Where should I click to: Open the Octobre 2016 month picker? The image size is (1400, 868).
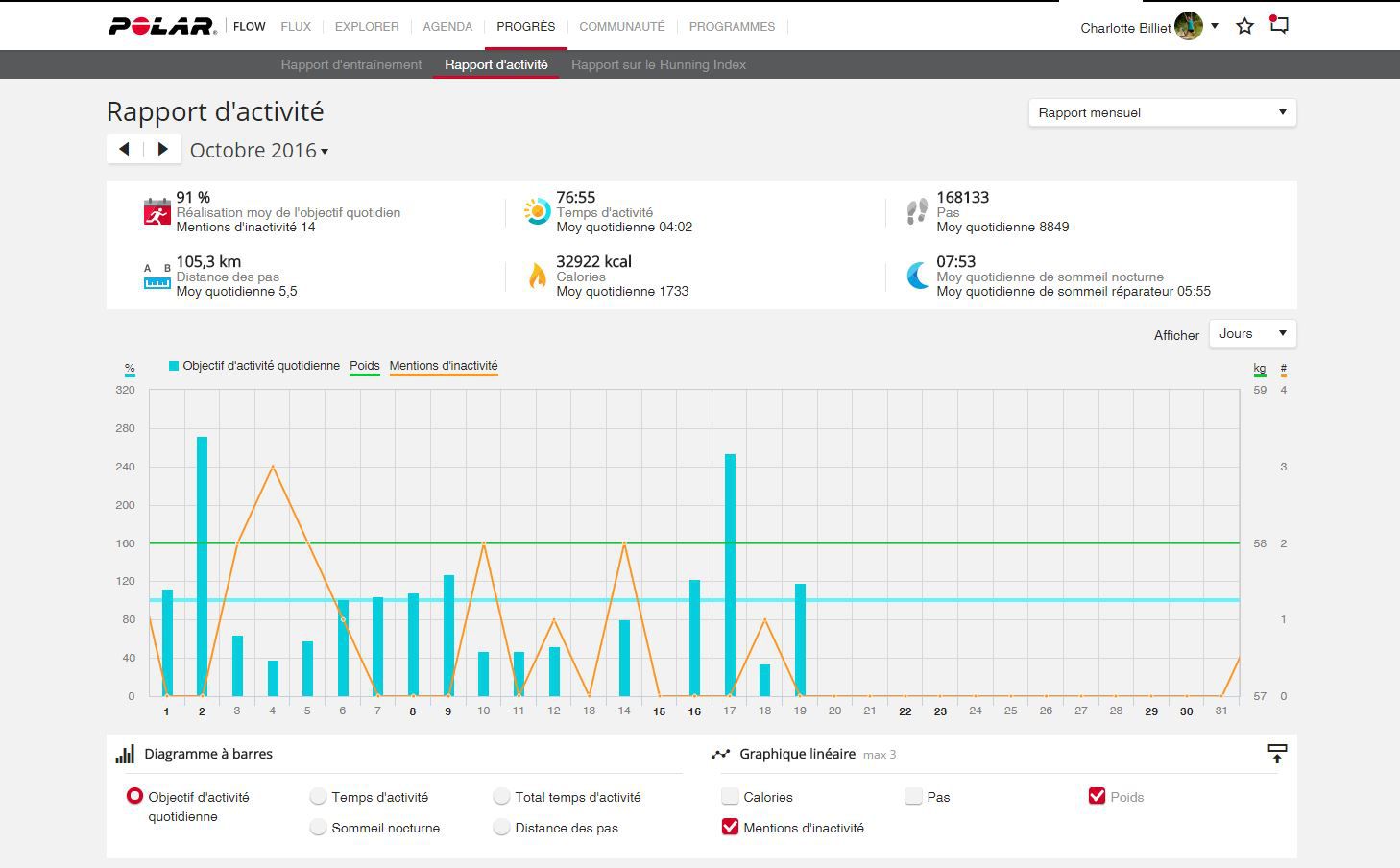coord(258,150)
